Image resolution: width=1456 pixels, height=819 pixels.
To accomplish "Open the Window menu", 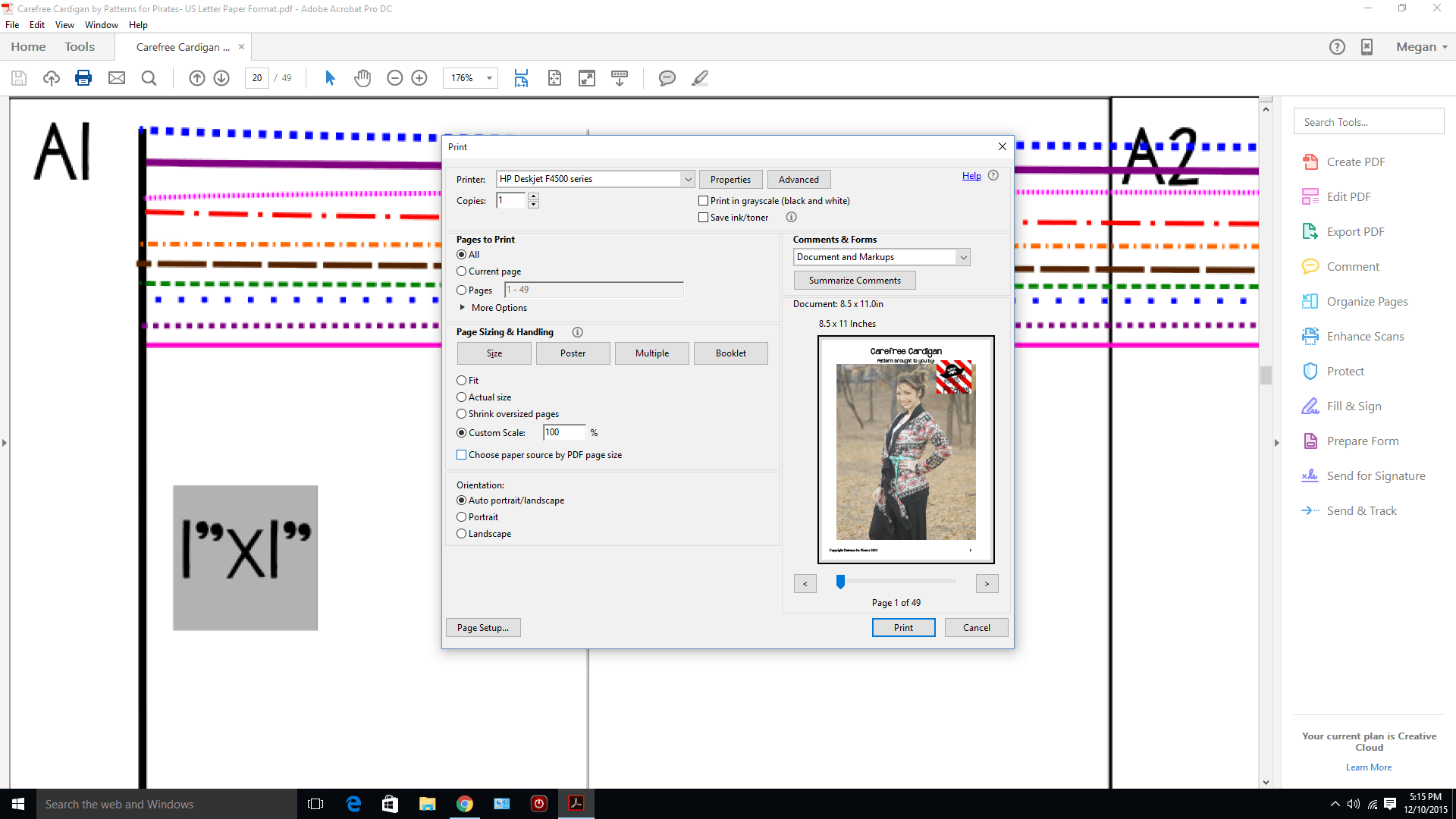I will [x=101, y=25].
